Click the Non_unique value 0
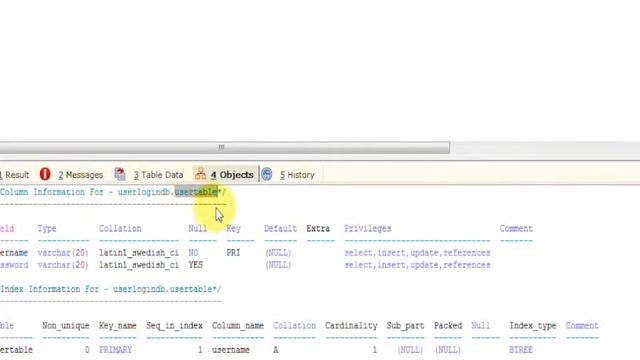The image size is (640, 360). pos(87,350)
